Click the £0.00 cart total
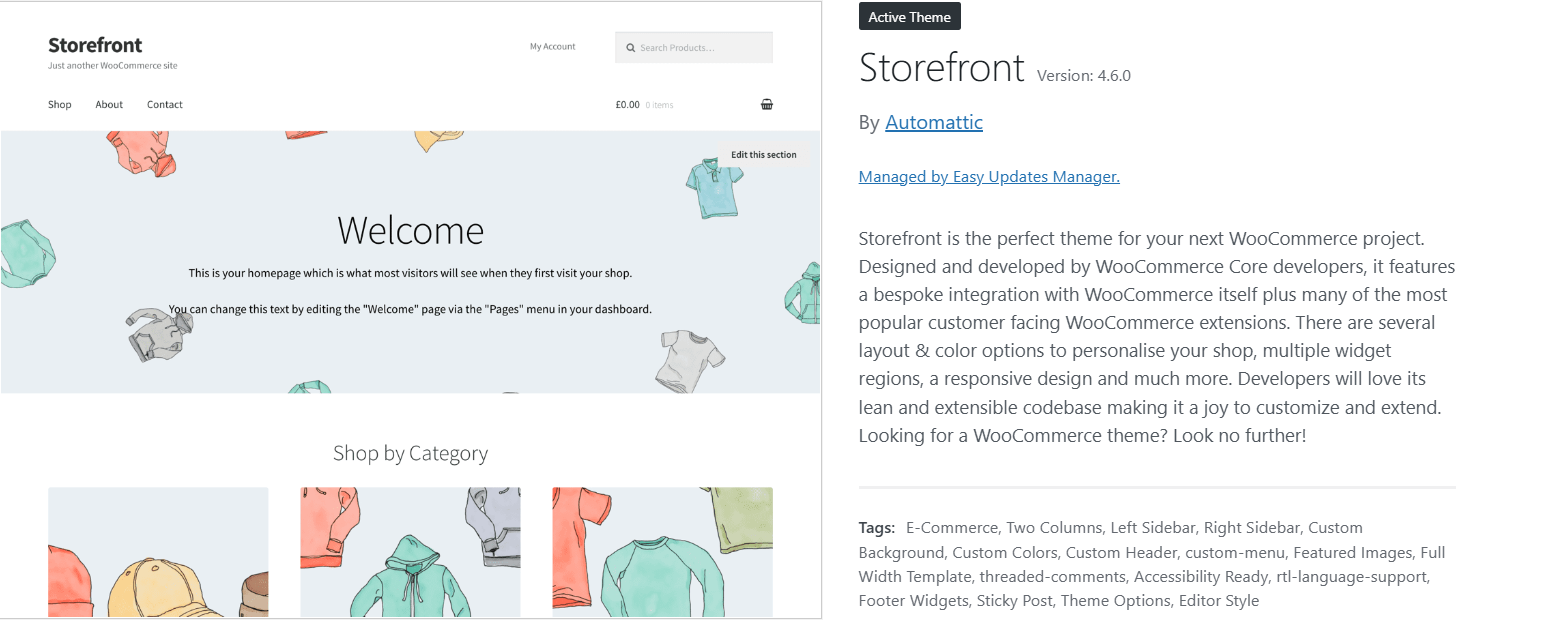 point(627,105)
